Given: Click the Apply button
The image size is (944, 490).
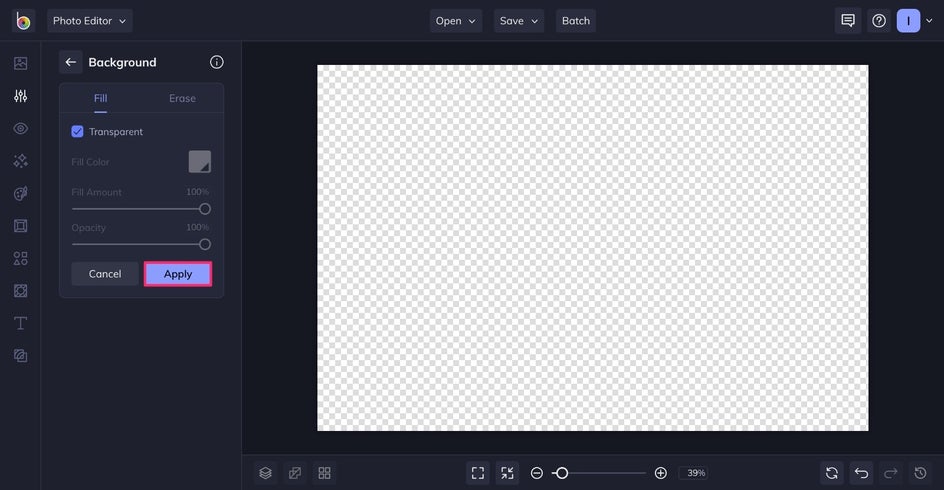Looking at the screenshot, I should coord(178,274).
